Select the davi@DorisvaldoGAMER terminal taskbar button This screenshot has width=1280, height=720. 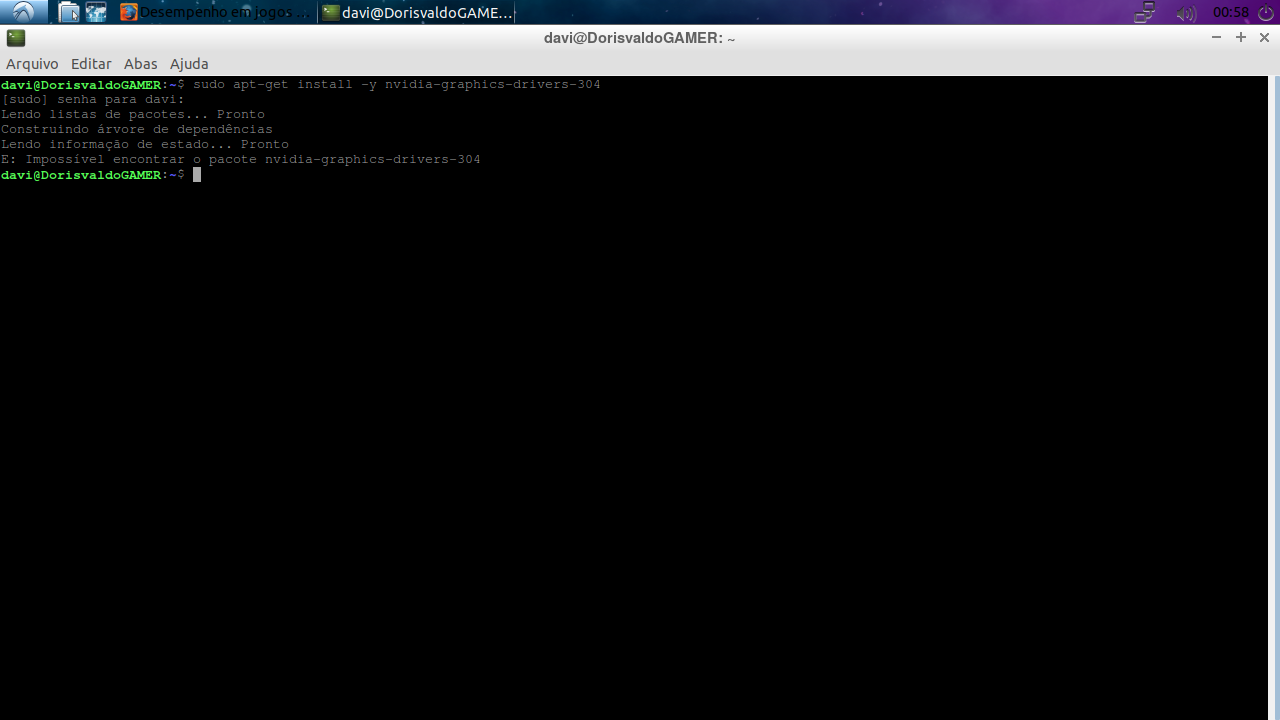[x=417, y=13]
